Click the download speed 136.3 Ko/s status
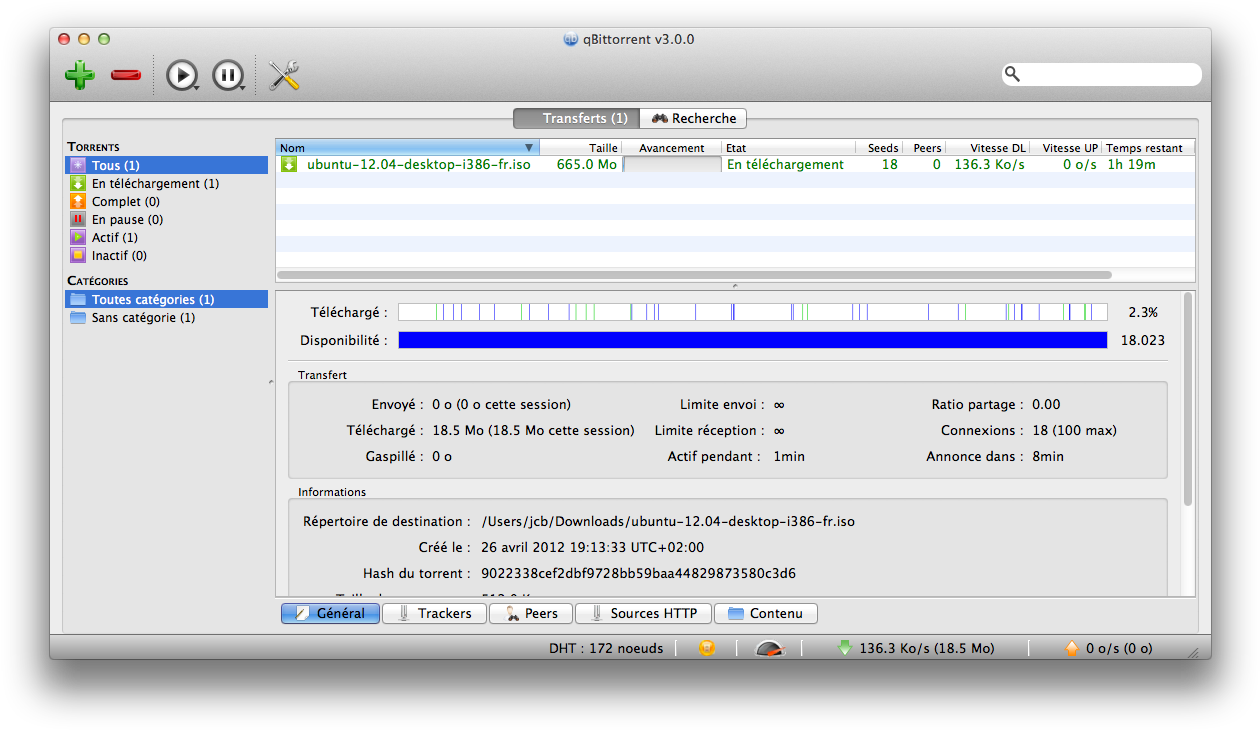The width and height of the screenshot is (1260, 730). [927, 648]
